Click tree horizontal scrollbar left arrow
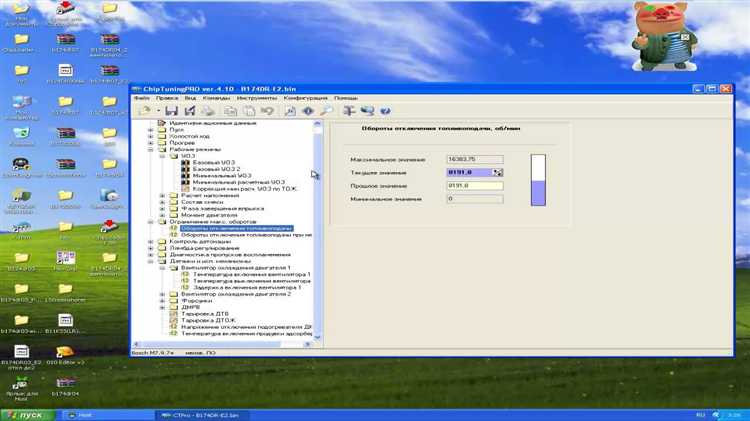The image size is (750, 421). (x=136, y=344)
